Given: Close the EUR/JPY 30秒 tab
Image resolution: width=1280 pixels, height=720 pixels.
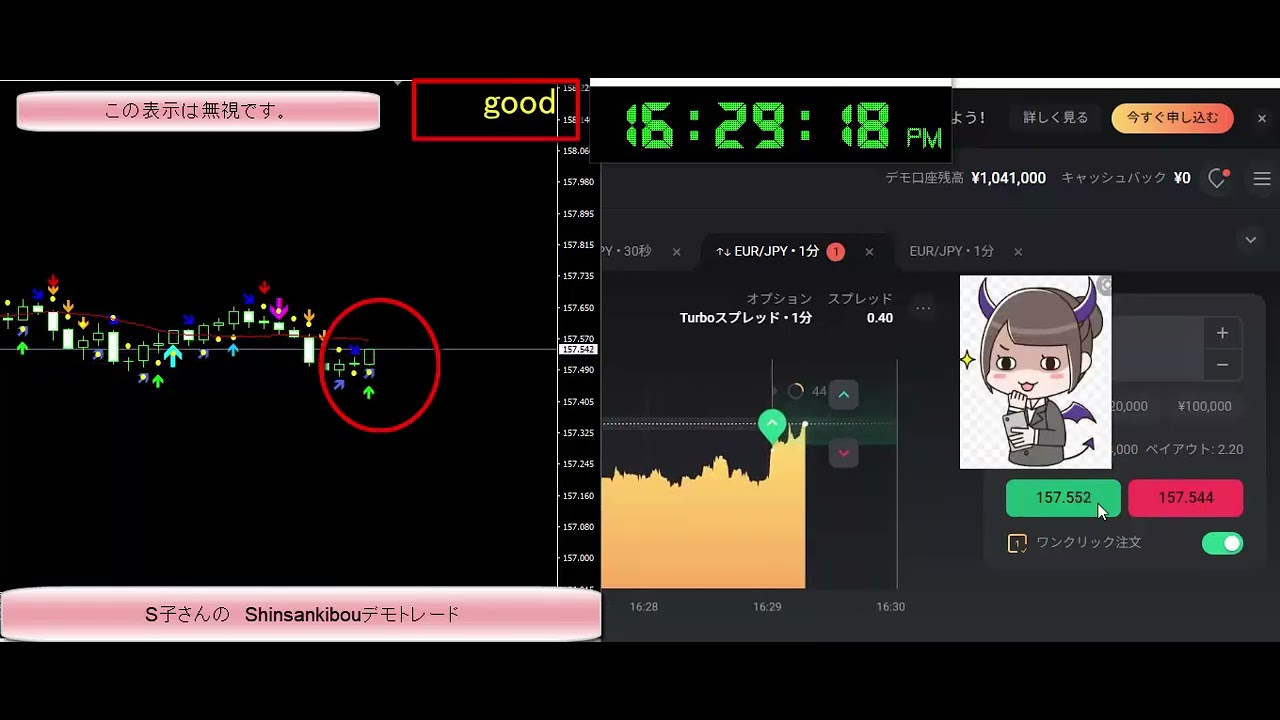Looking at the screenshot, I should tap(676, 252).
